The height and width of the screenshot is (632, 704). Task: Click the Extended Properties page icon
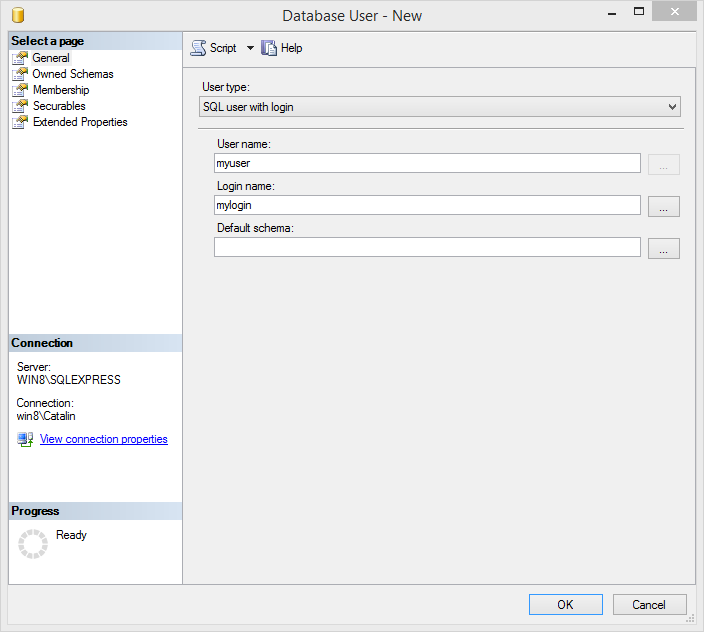(x=20, y=122)
